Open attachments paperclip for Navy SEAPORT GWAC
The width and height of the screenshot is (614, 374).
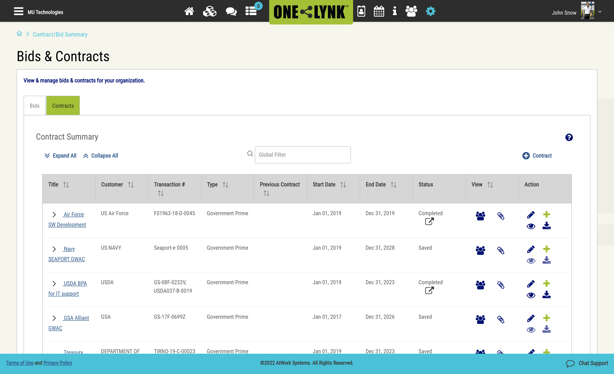(500, 250)
